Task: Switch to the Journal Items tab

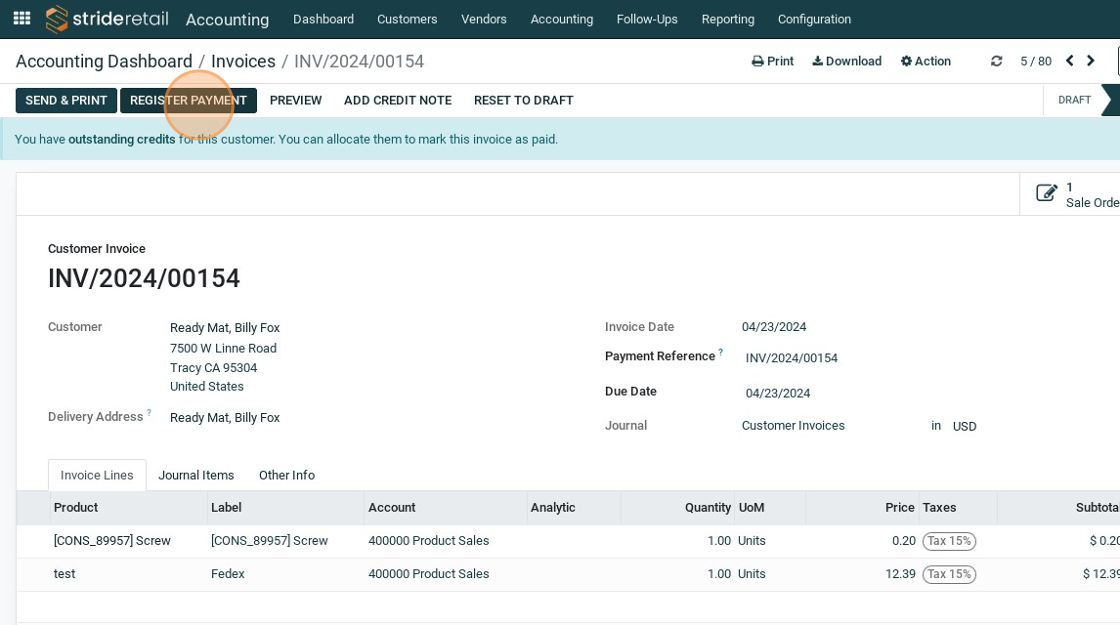Action: coord(196,475)
